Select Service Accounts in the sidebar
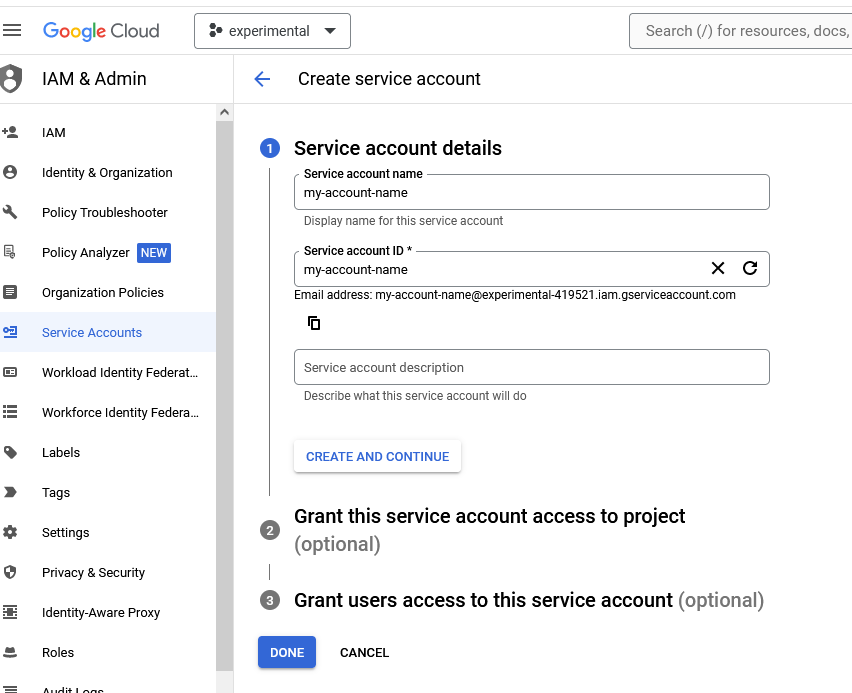 click(x=90, y=332)
